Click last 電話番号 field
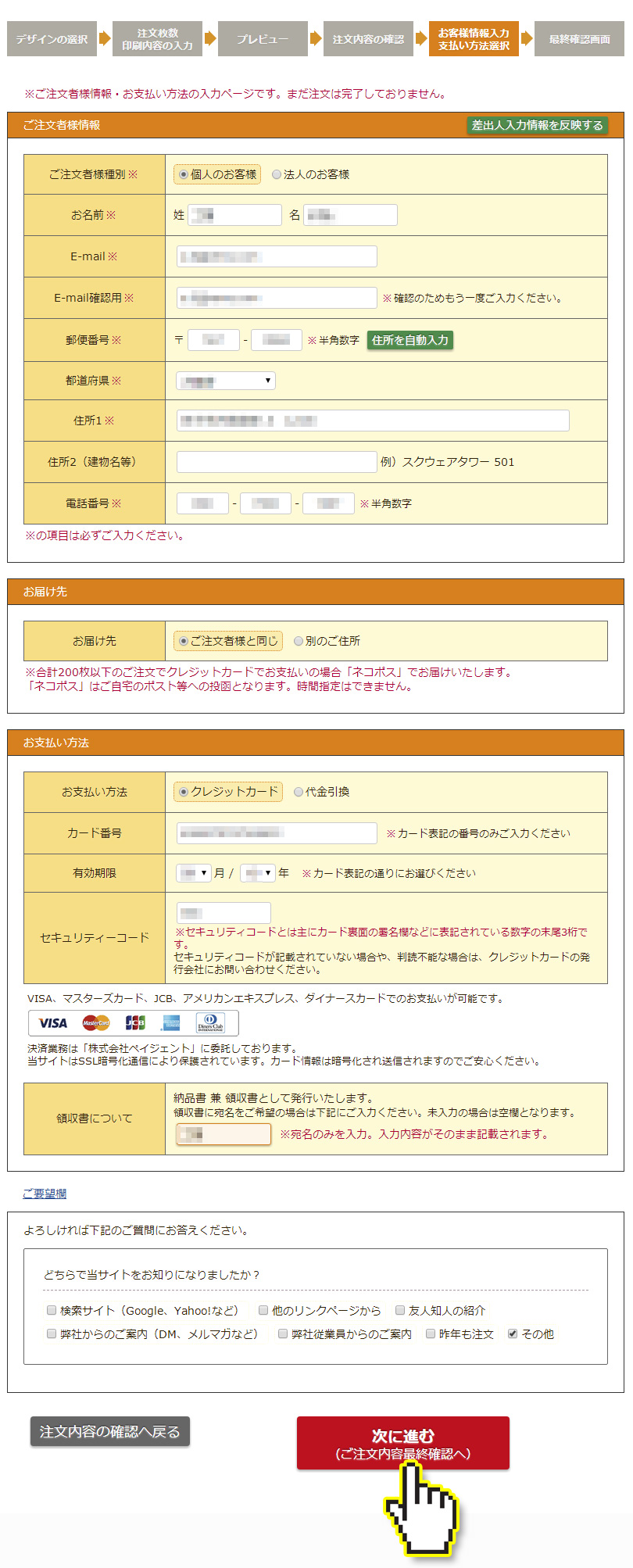The image size is (633, 1568). pos(329,503)
